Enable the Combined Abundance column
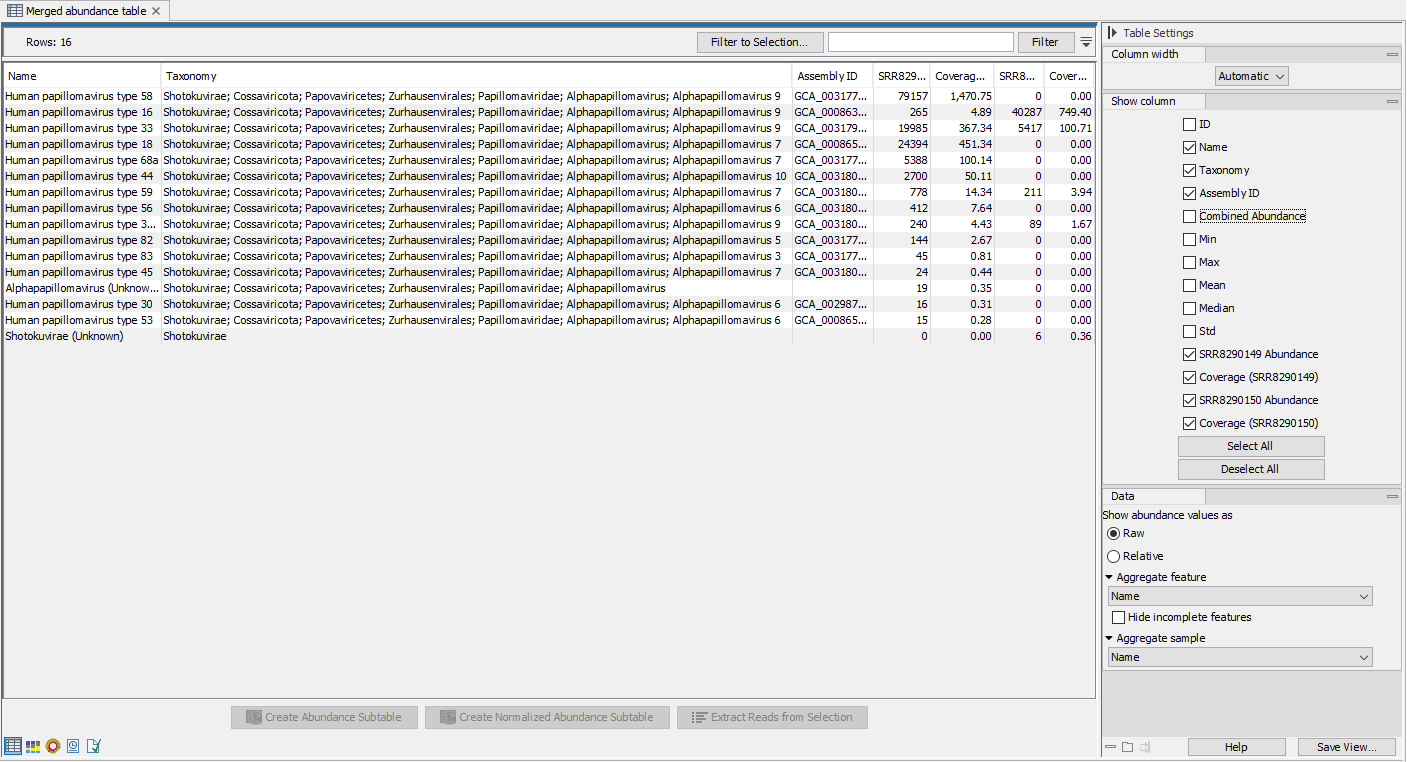Screen dimensions: 1407x762 1189,216
